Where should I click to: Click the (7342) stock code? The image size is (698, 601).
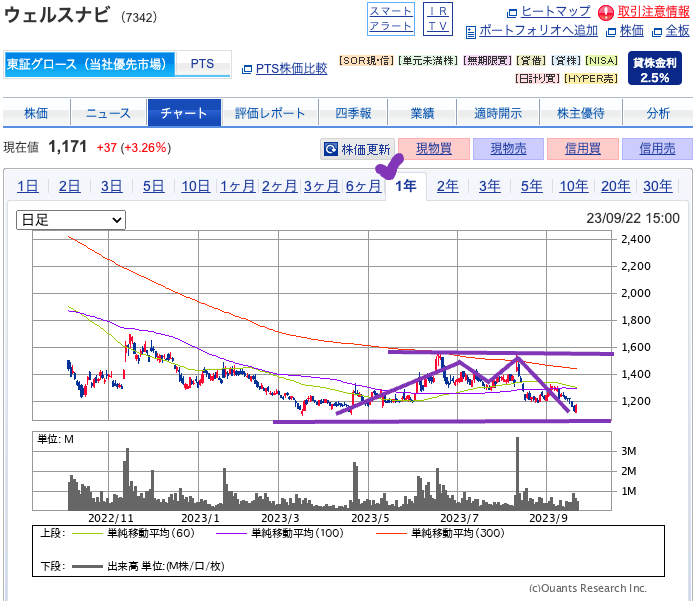tap(139, 17)
